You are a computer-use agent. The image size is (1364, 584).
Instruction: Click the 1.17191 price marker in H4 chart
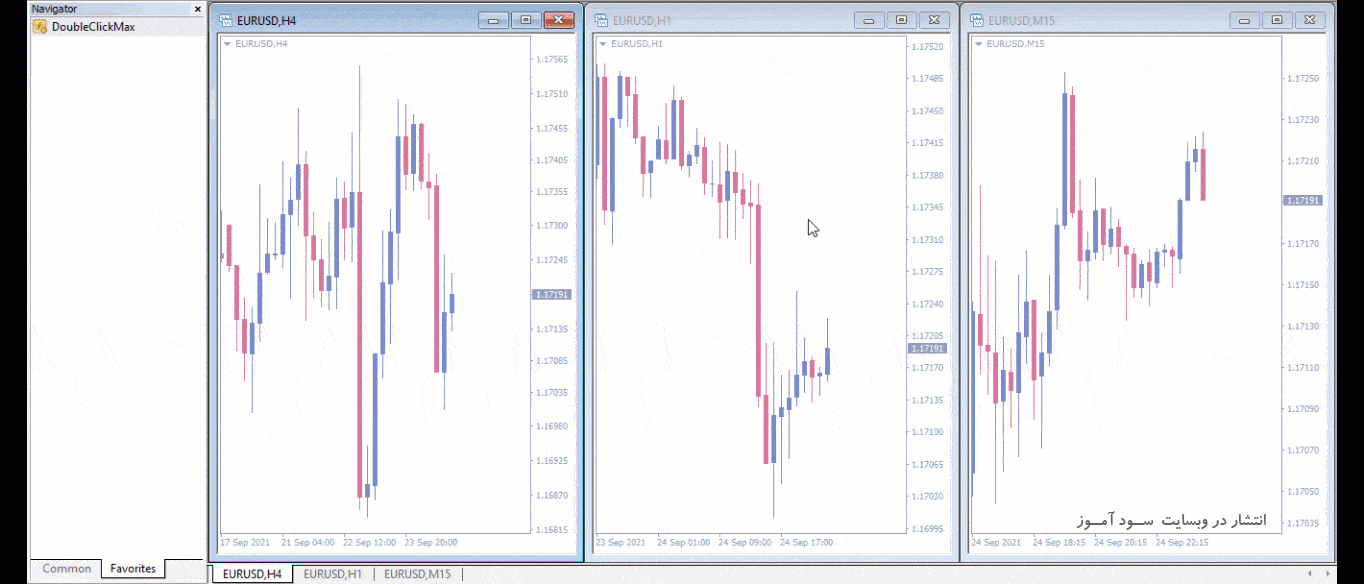tap(551, 294)
